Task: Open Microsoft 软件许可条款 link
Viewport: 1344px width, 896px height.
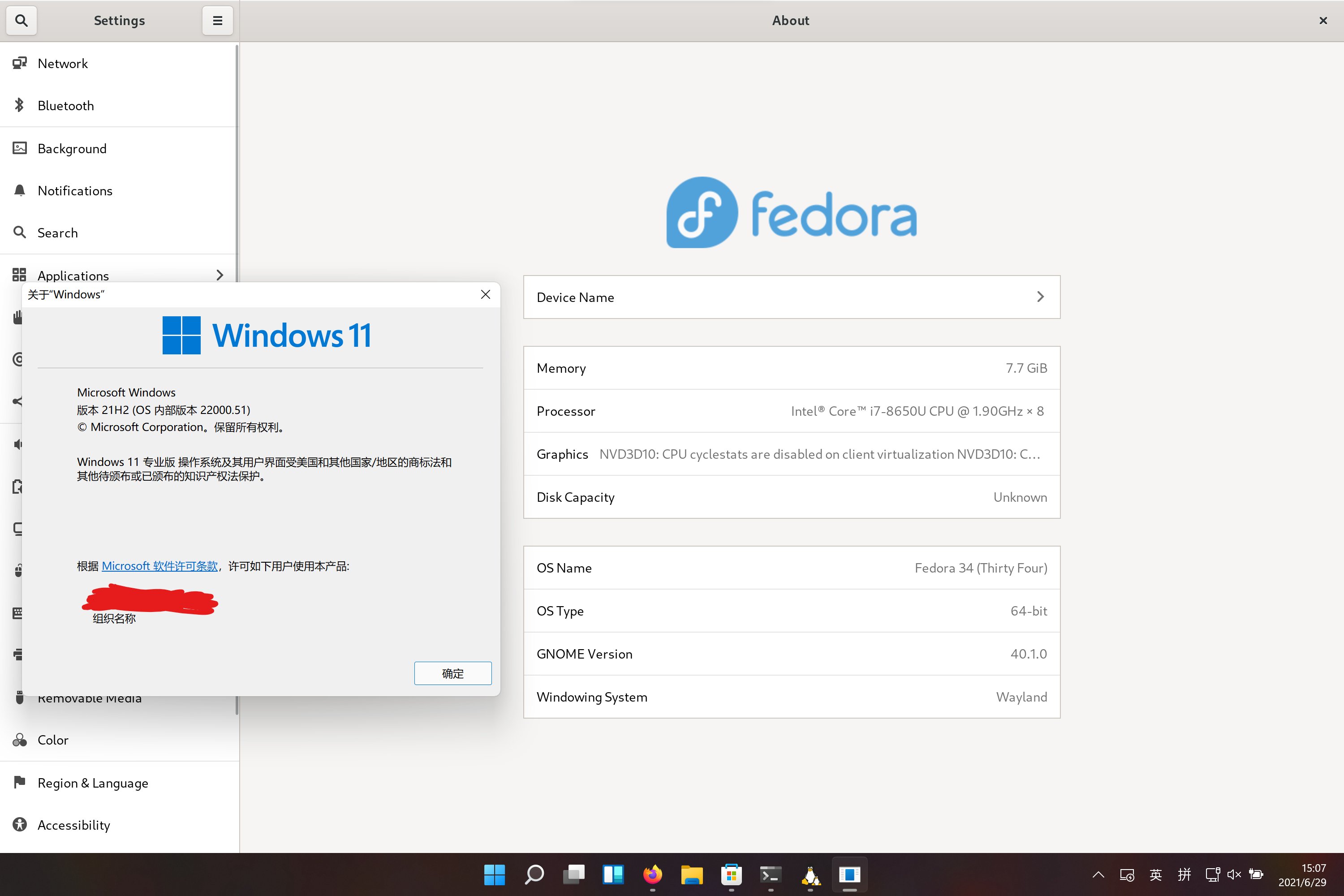Action: [159, 566]
